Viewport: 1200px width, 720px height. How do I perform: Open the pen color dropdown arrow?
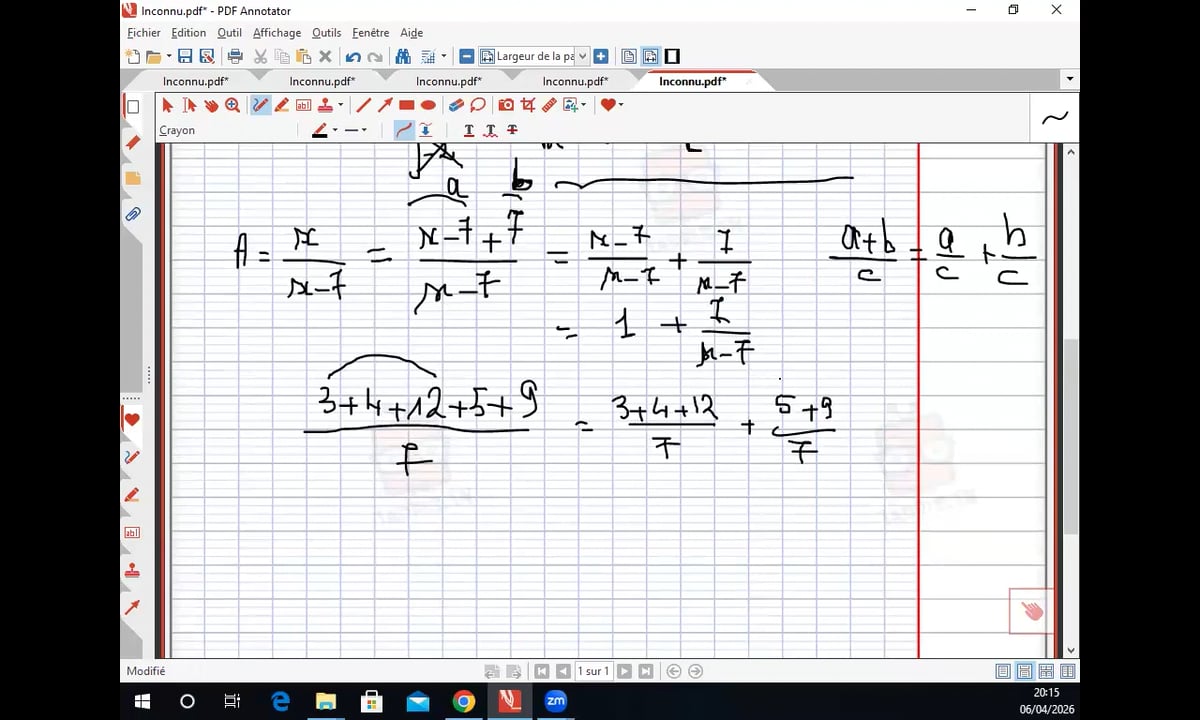coord(334,130)
